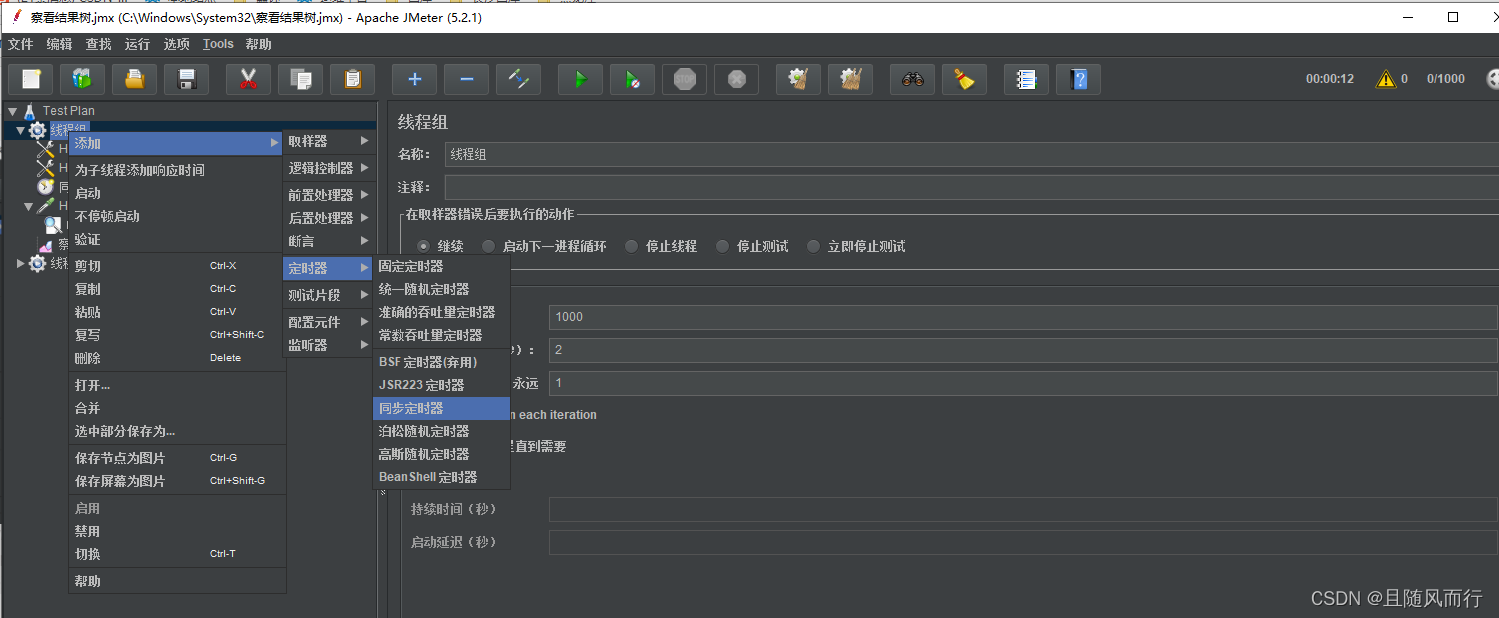Click the Cut scissors toolbar icon
The height and width of the screenshot is (618, 1499).
pos(249,79)
